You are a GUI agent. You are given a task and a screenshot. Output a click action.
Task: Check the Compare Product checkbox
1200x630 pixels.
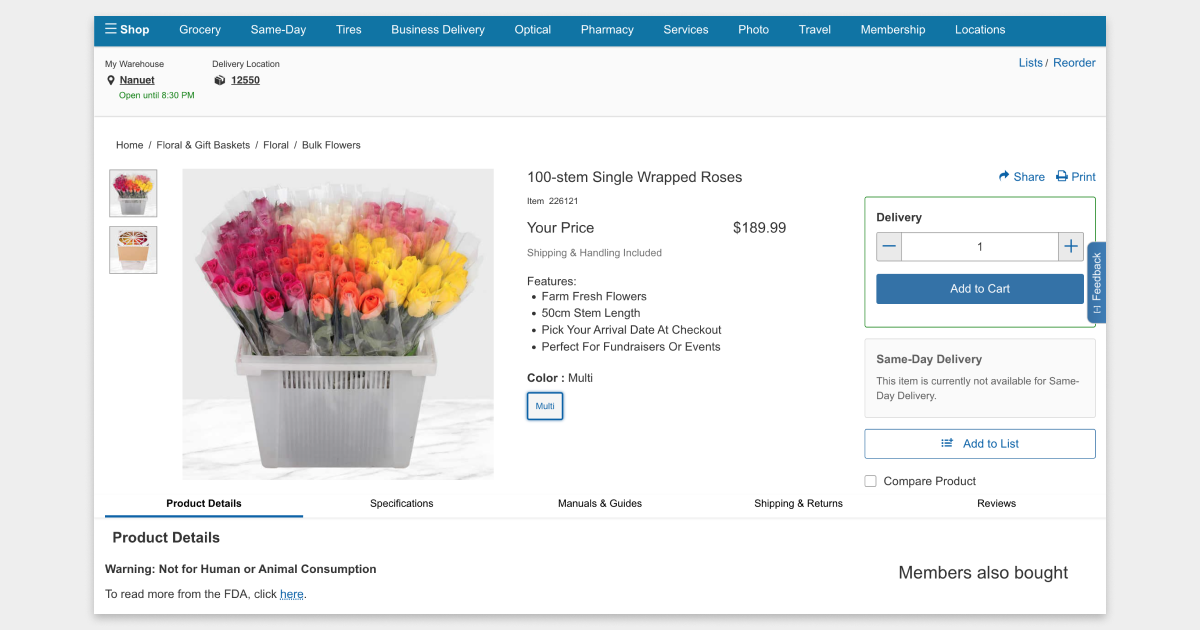[870, 481]
